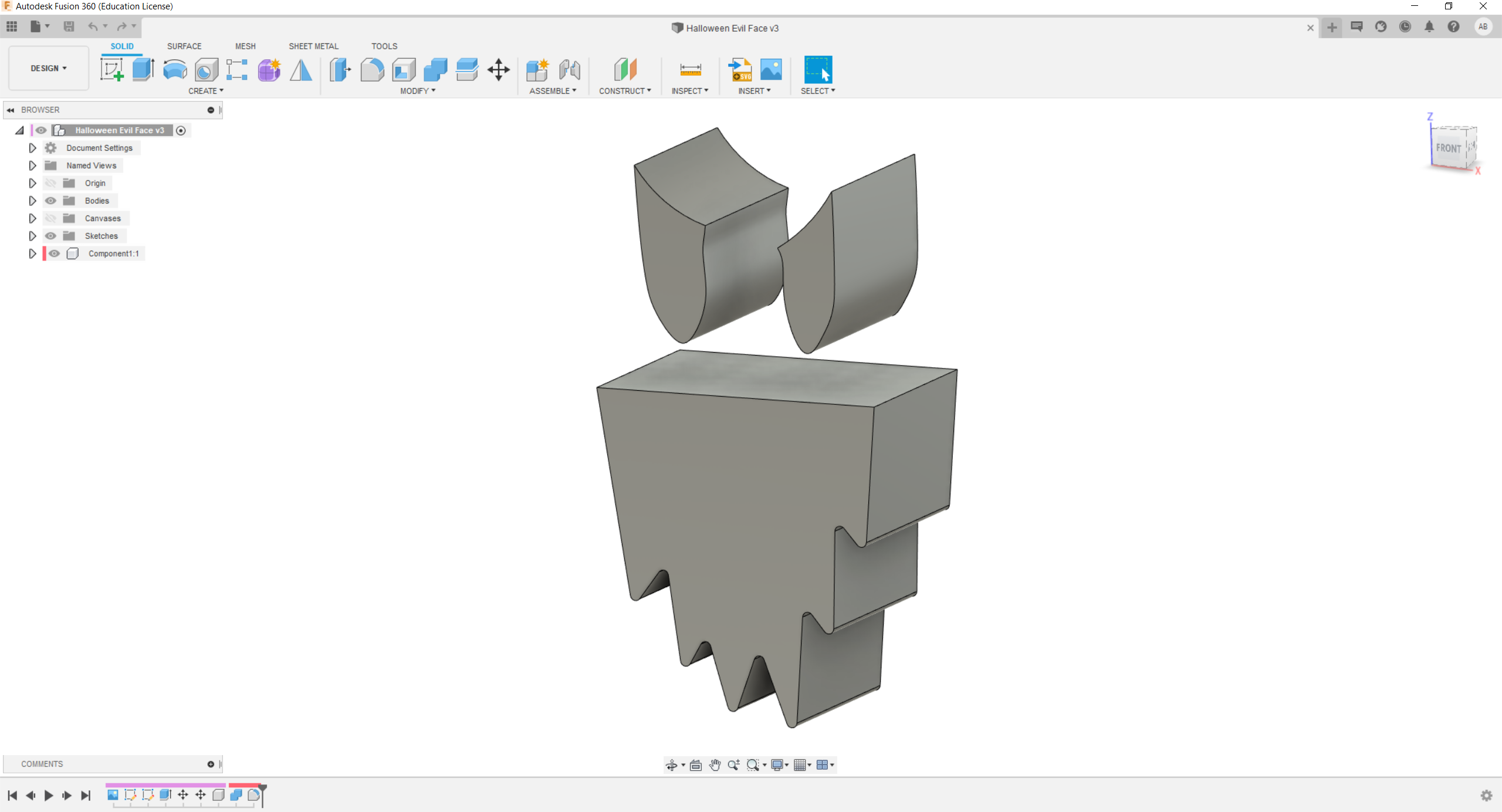Screen dimensions: 1502x812
Task: Toggle visibility of Bodies folder
Action: [x=51, y=201]
